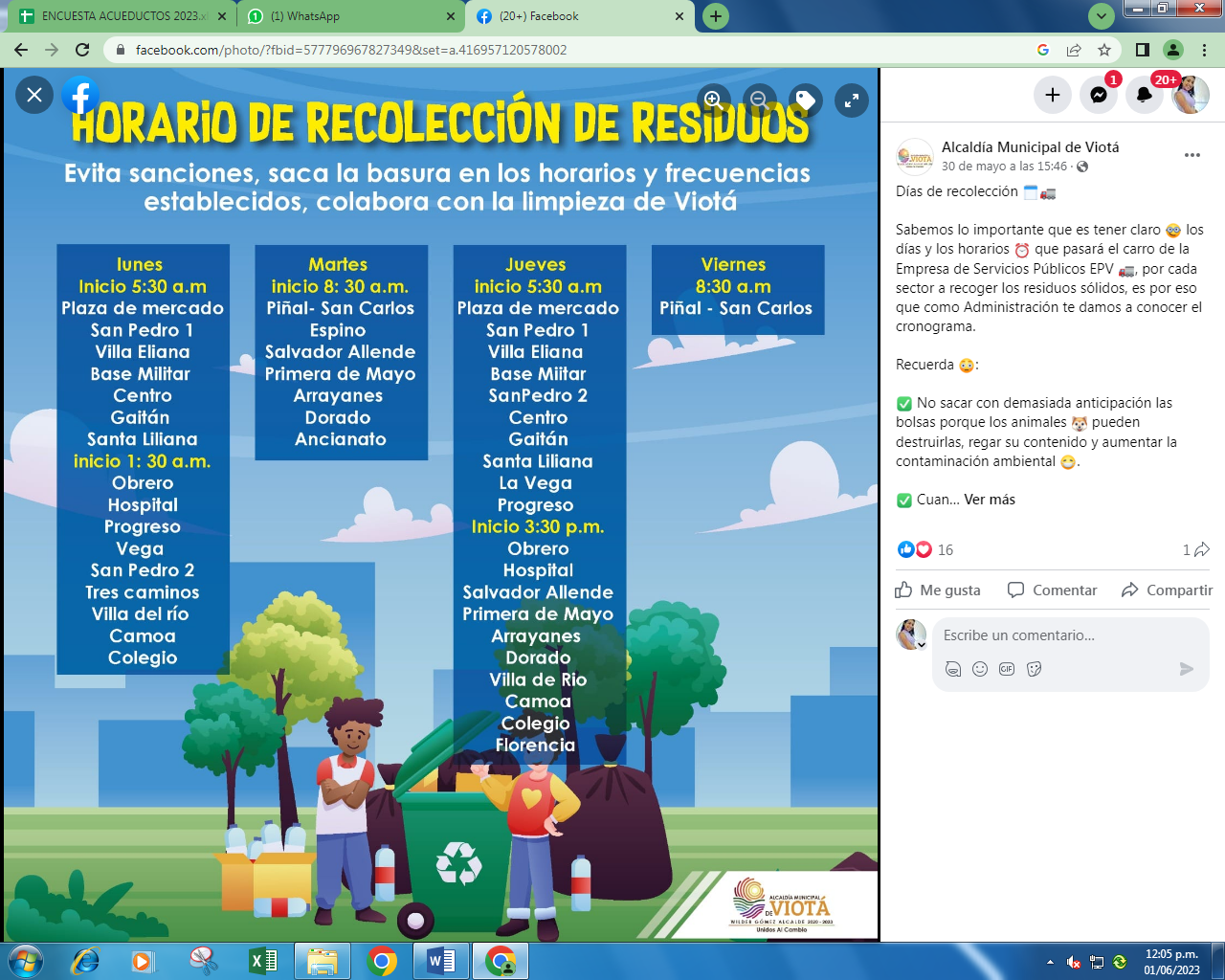Zoom in on the photo
Screen dimensions: 1225x980
pos(712,99)
